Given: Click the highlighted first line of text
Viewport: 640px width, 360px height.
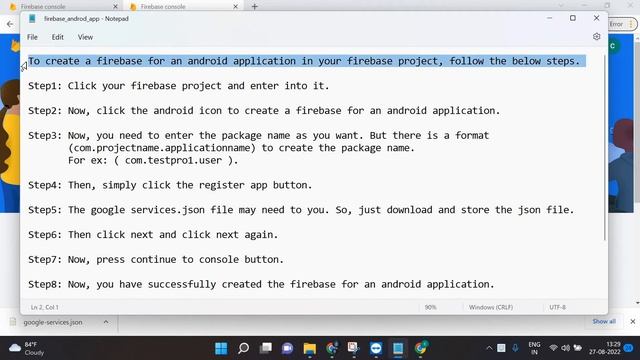Looking at the screenshot, I should pos(304,61).
